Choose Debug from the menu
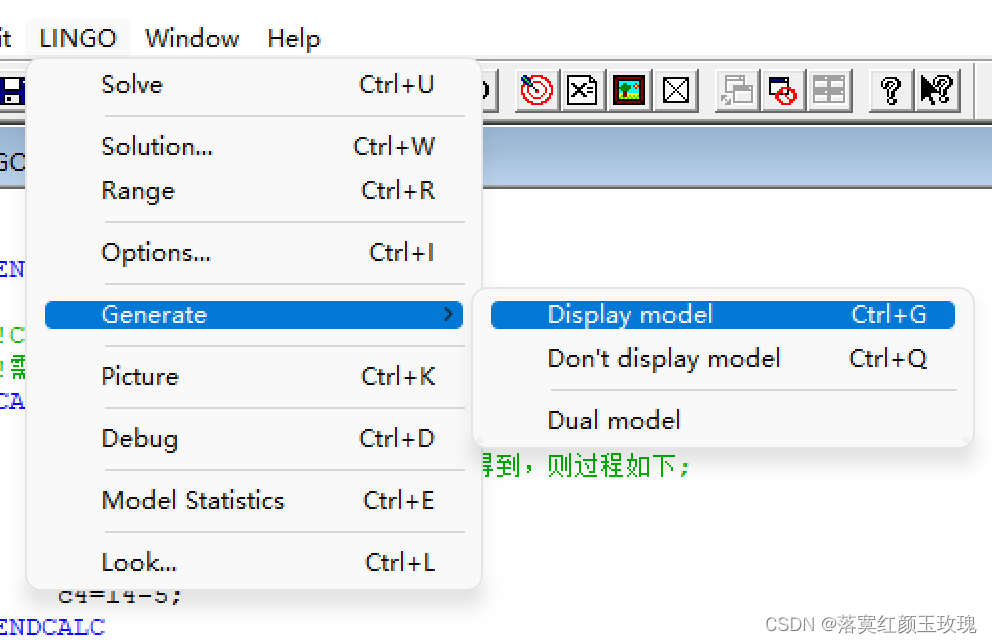This screenshot has height=644, width=992. click(x=254, y=438)
